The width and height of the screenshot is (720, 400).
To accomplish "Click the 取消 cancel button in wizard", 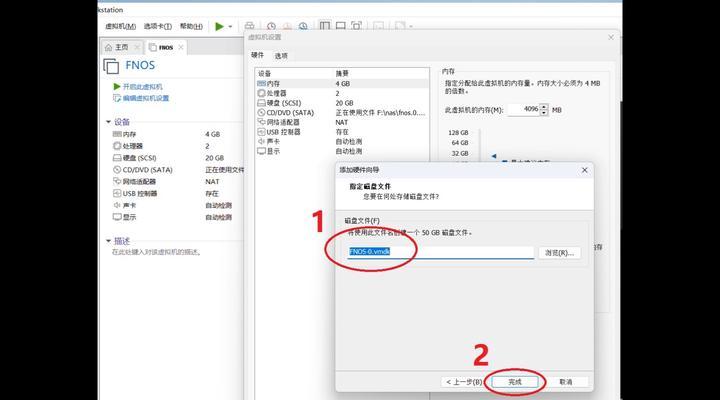I will [x=566, y=382].
